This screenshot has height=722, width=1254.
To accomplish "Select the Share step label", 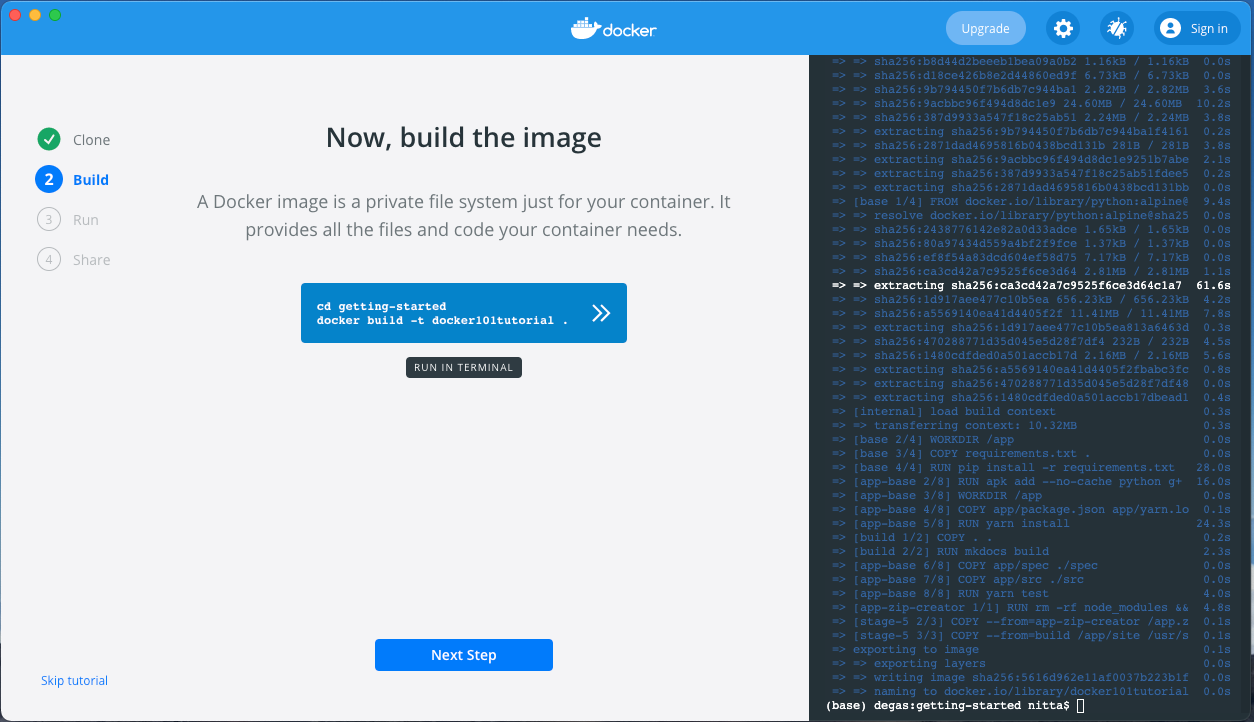I will pos(91,260).
